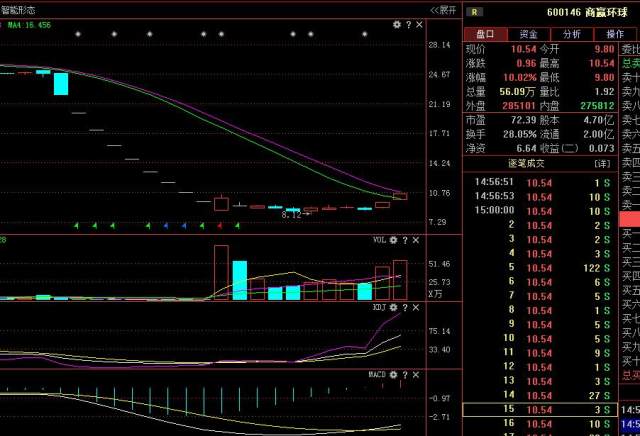Close the main K-line chart panel
This screenshot has height=436, width=640.
[x=419, y=24]
